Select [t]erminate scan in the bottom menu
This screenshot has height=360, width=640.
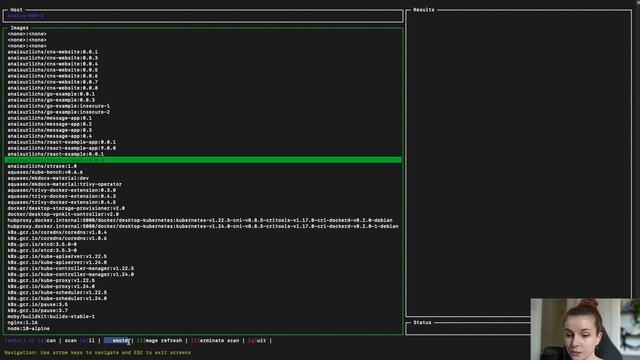(215, 340)
